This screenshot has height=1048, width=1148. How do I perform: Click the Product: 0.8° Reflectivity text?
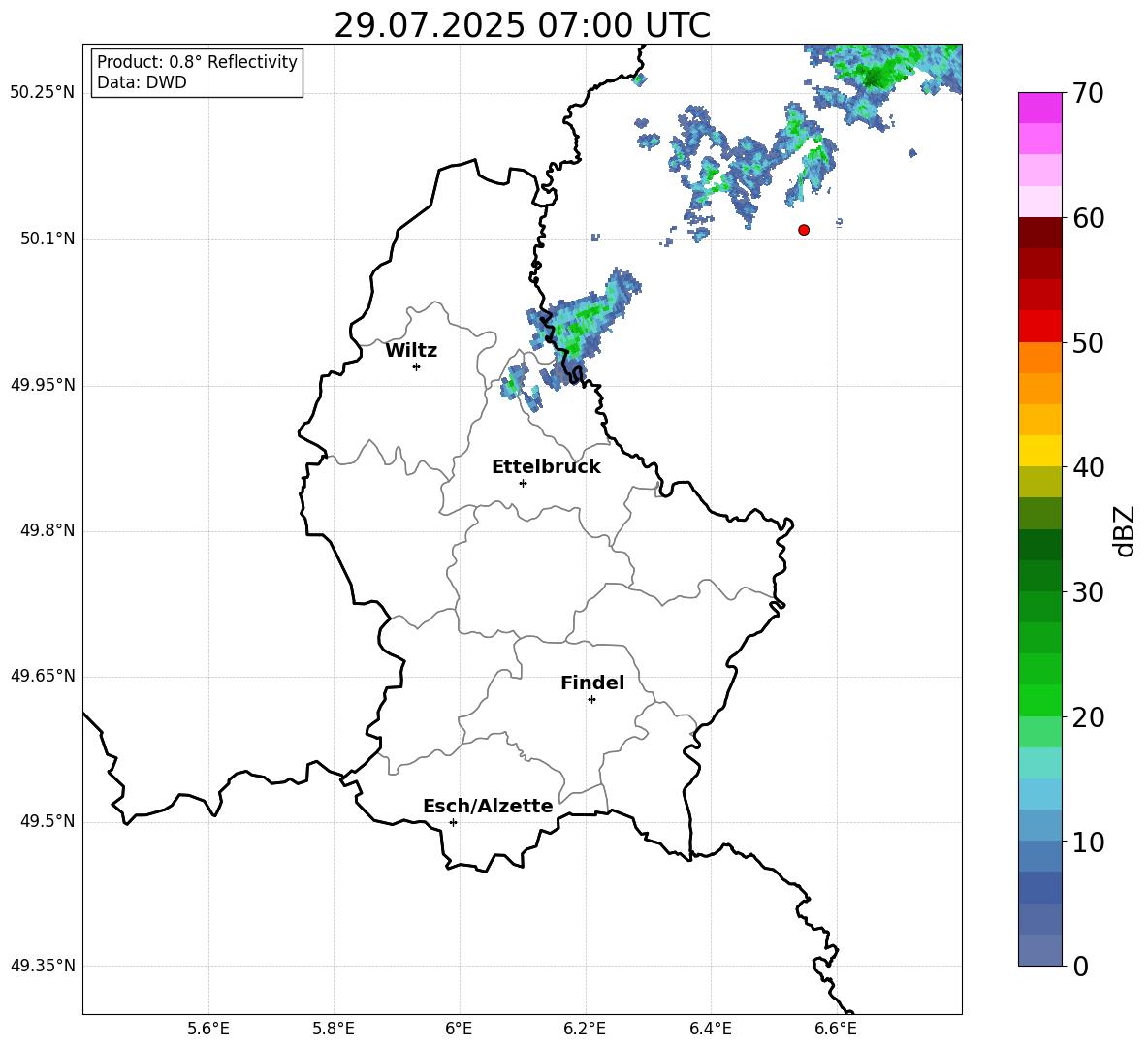[197, 62]
